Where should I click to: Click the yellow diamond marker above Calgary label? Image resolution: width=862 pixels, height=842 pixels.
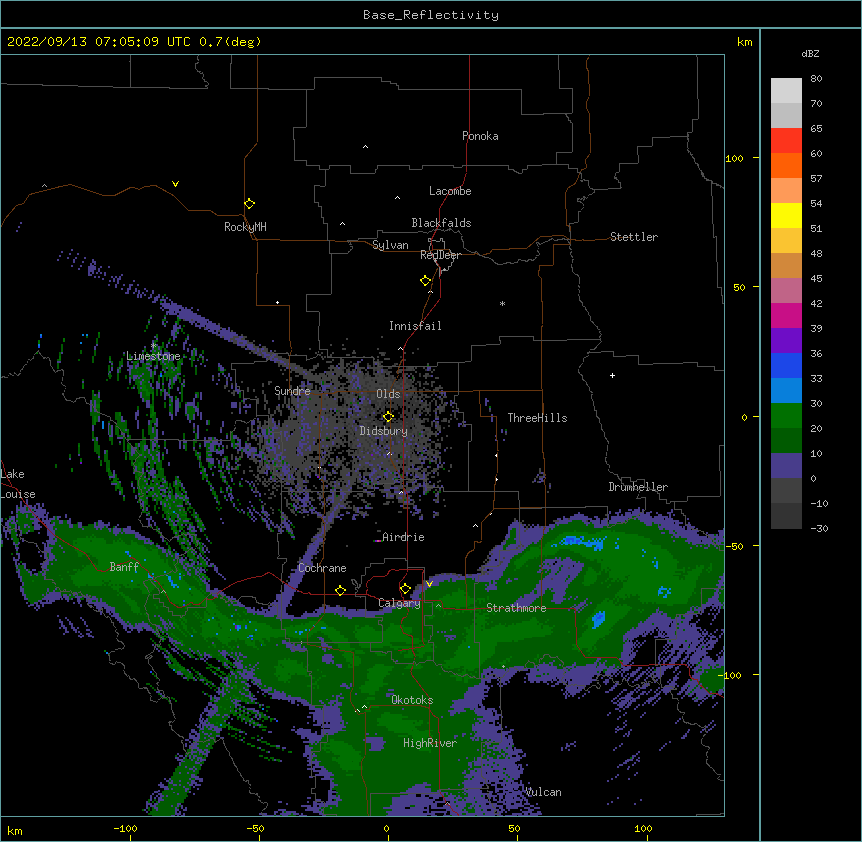405,589
